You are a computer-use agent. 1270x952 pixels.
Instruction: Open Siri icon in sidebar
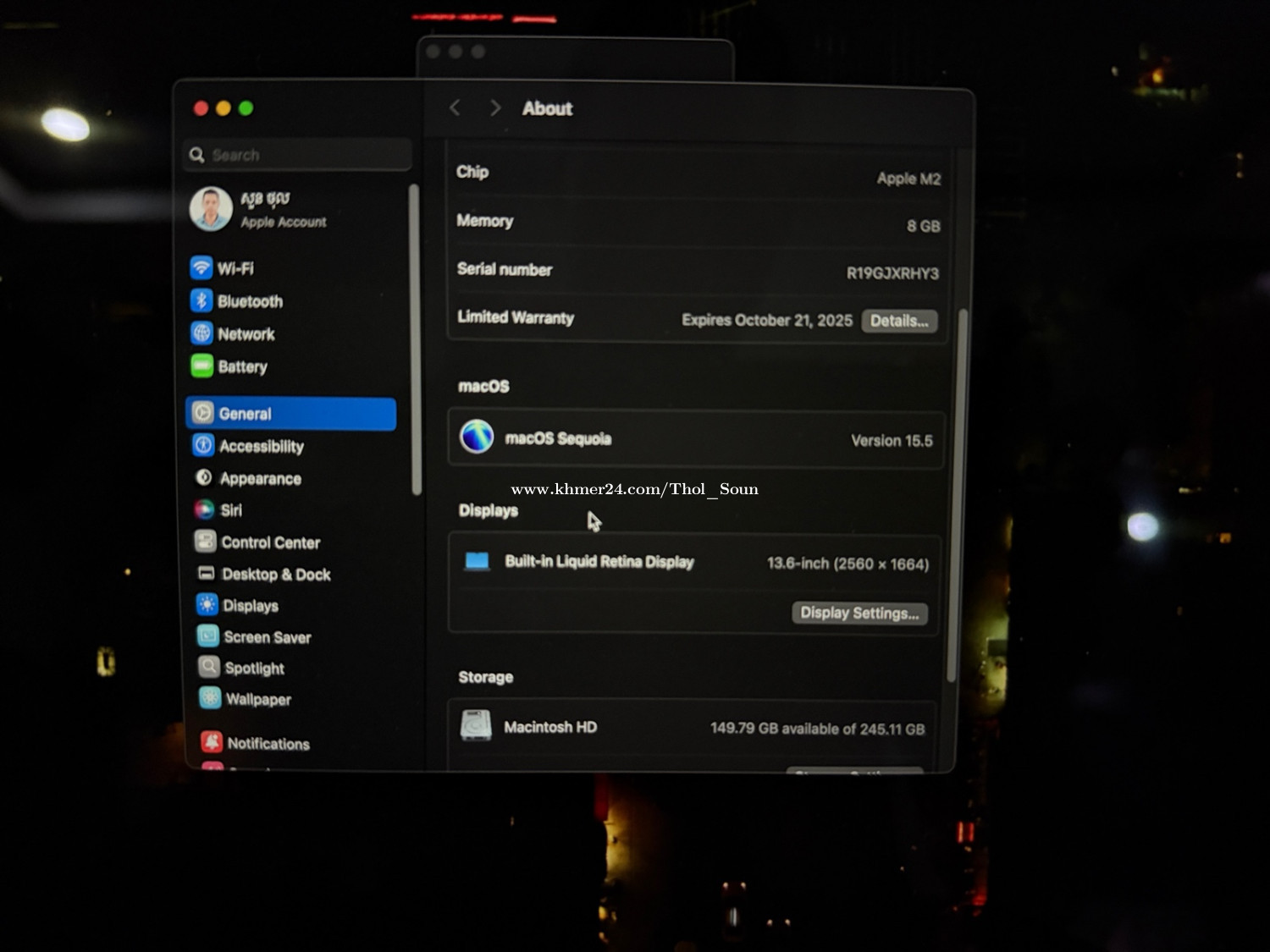click(x=204, y=509)
